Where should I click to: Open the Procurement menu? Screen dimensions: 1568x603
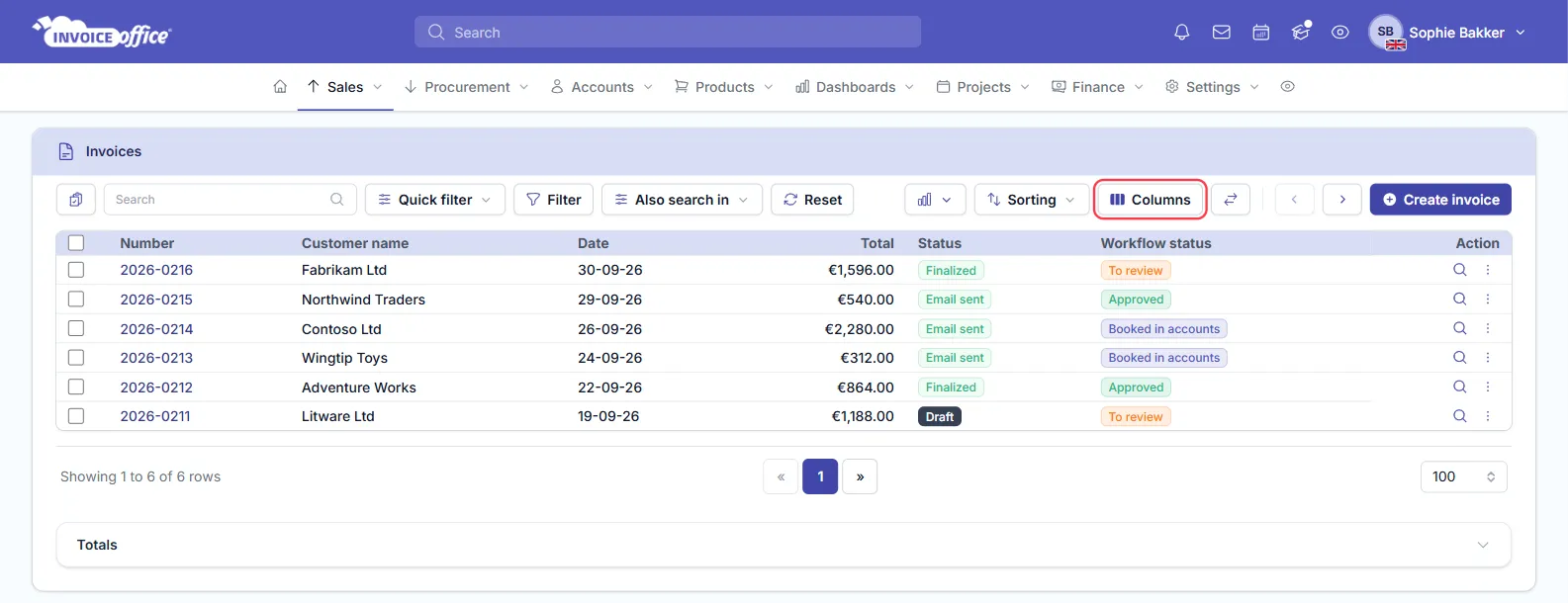(467, 87)
